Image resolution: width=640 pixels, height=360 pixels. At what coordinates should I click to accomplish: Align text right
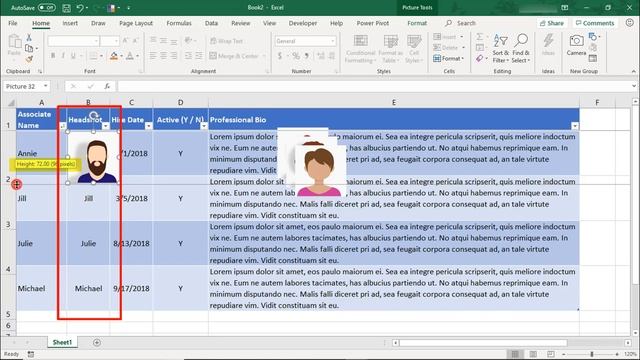[x=173, y=56]
